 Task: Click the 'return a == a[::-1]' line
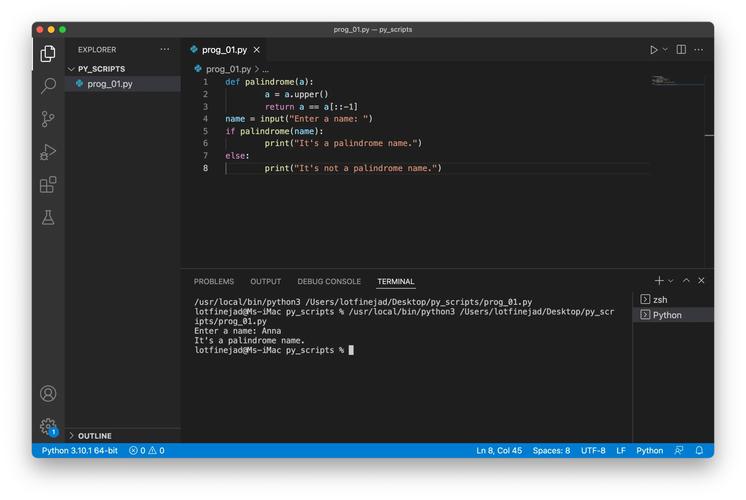(311, 107)
